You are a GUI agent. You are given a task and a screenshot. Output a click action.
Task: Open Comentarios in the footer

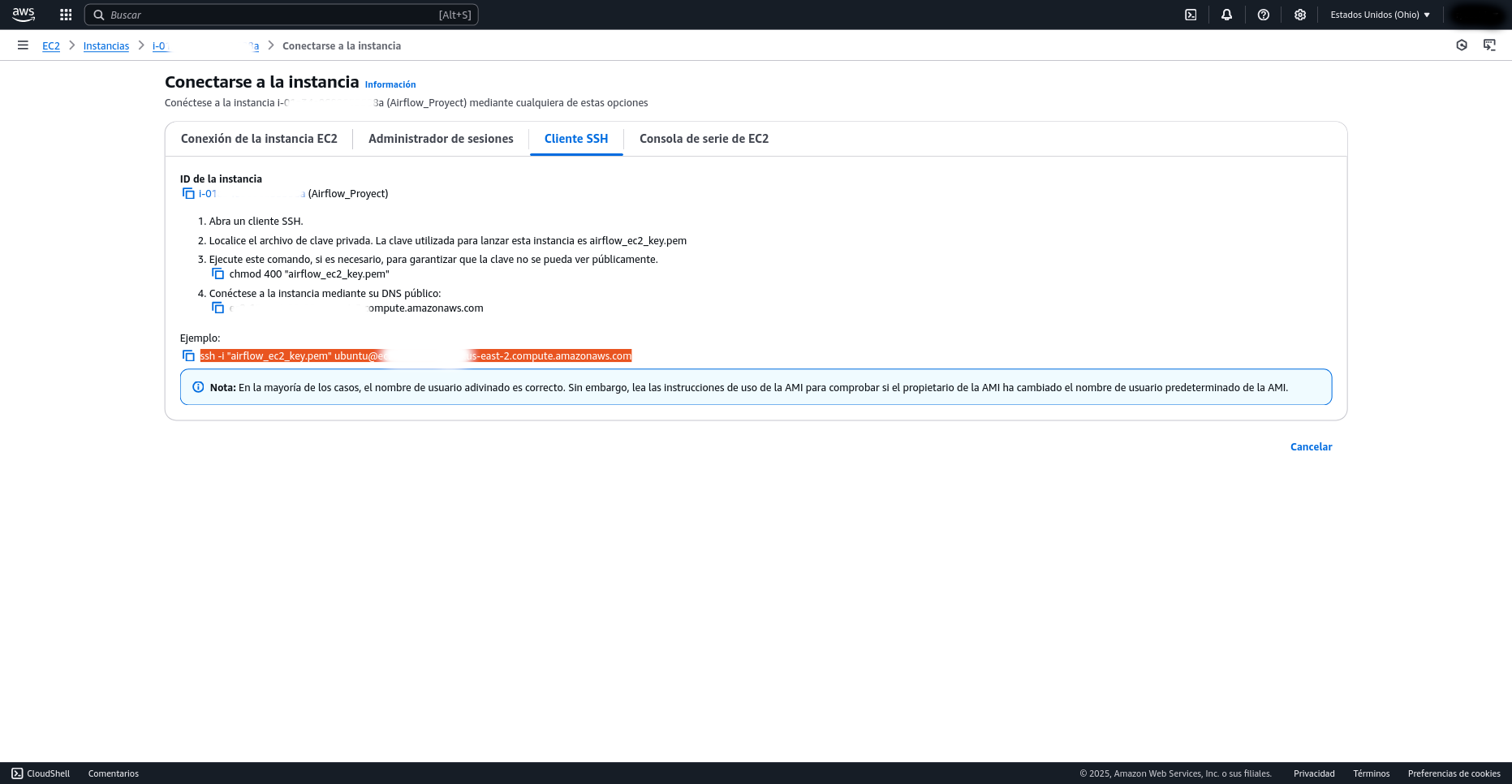tap(114, 773)
